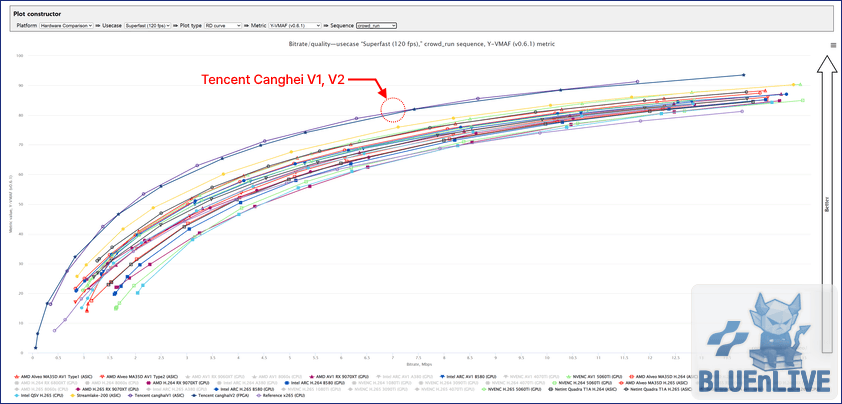The image size is (842, 404).
Task: Toggle Tencent canghaiV2 (FPGA) legend entry
Action: [x=220, y=395]
